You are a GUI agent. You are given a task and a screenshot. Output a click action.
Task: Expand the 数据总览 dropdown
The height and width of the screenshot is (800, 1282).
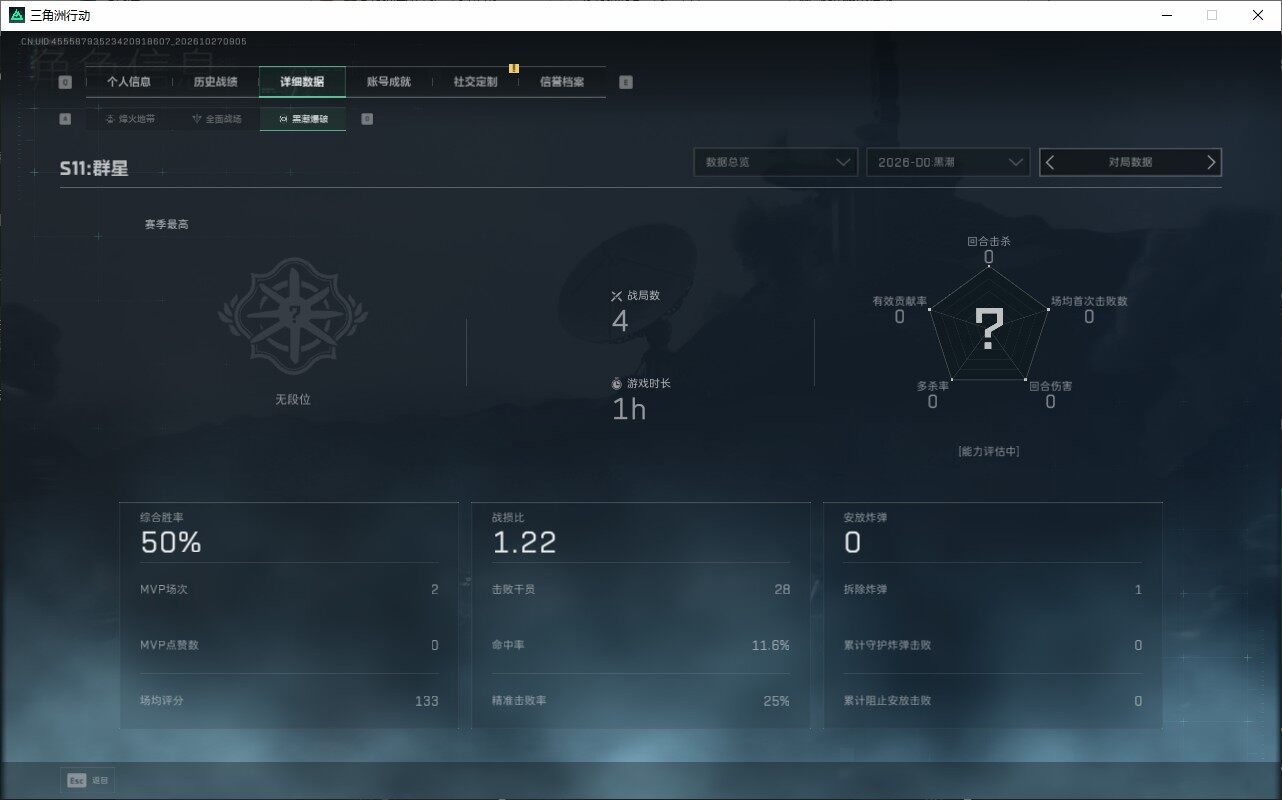776,162
